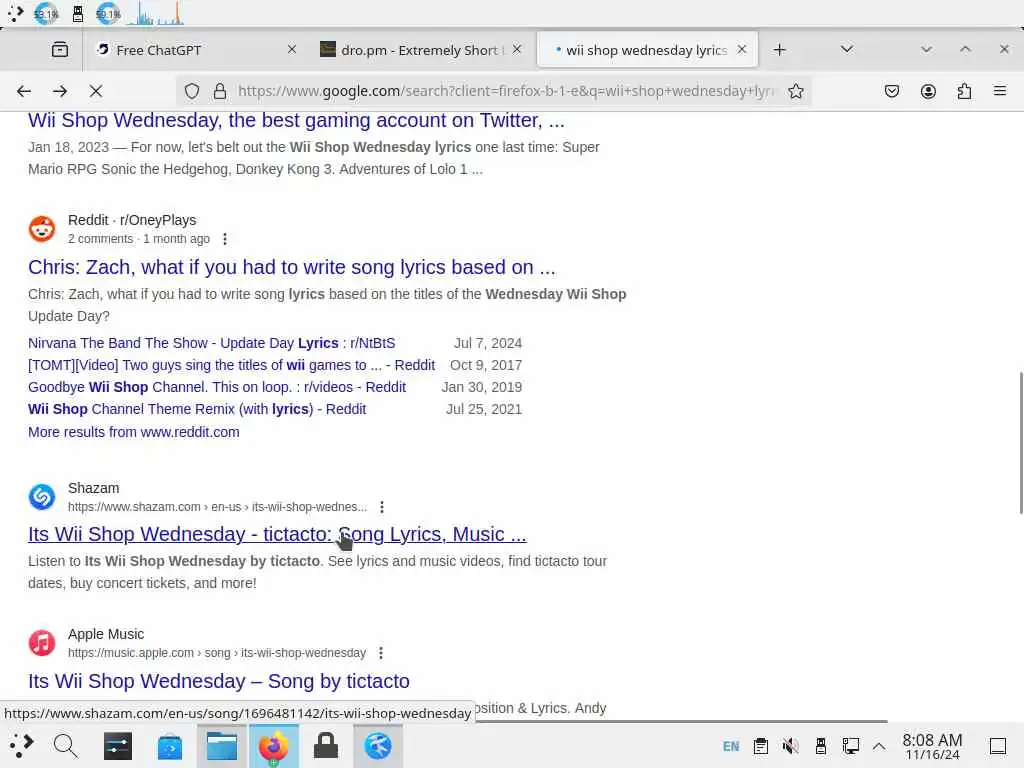Open More options for the Reddit result

coord(225,239)
